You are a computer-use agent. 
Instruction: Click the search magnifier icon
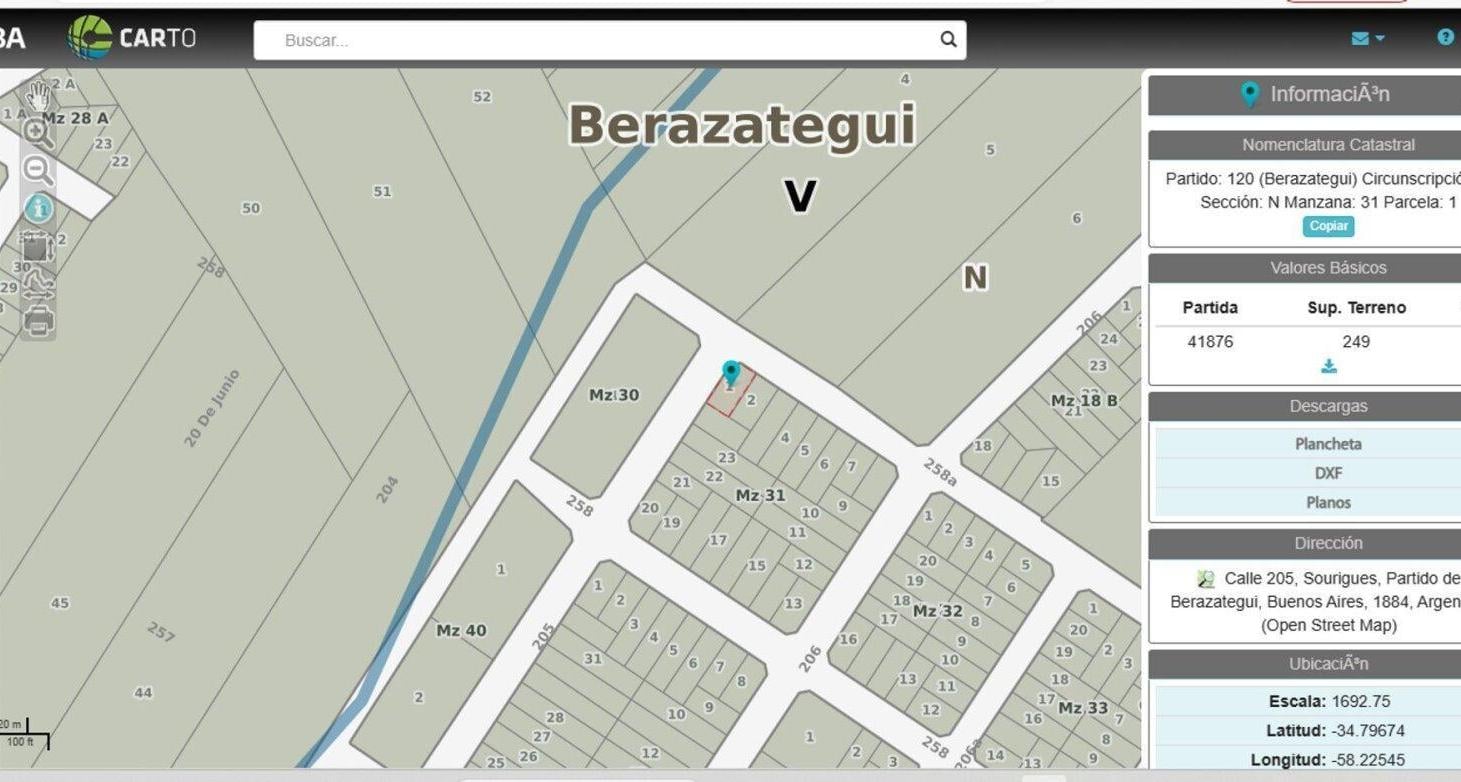point(948,40)
